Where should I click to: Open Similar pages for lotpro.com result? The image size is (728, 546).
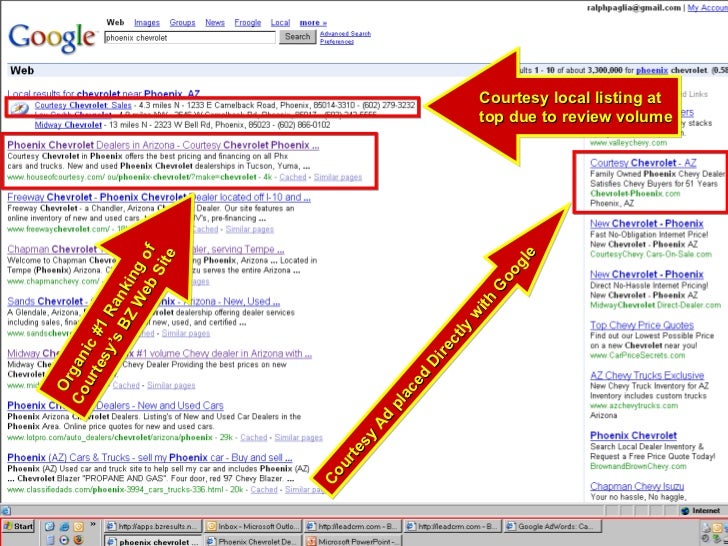[x=298, y=437]
